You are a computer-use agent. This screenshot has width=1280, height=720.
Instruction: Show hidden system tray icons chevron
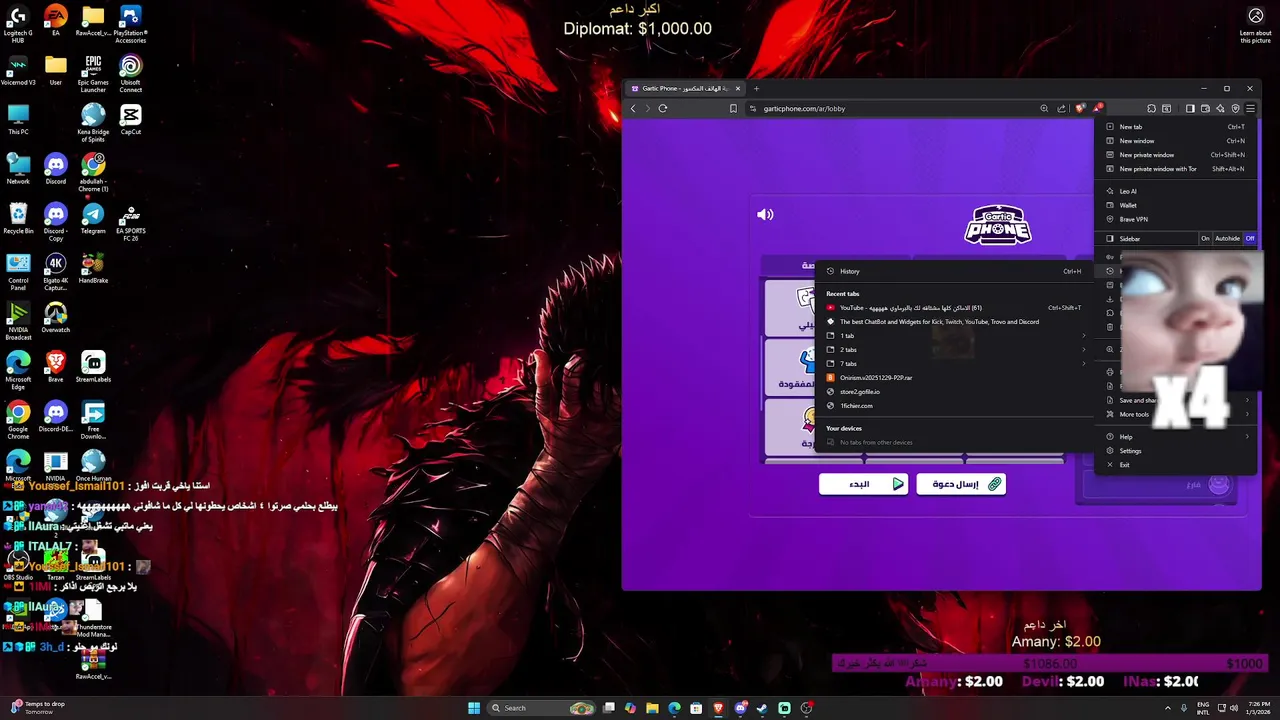coord(1169,708)
